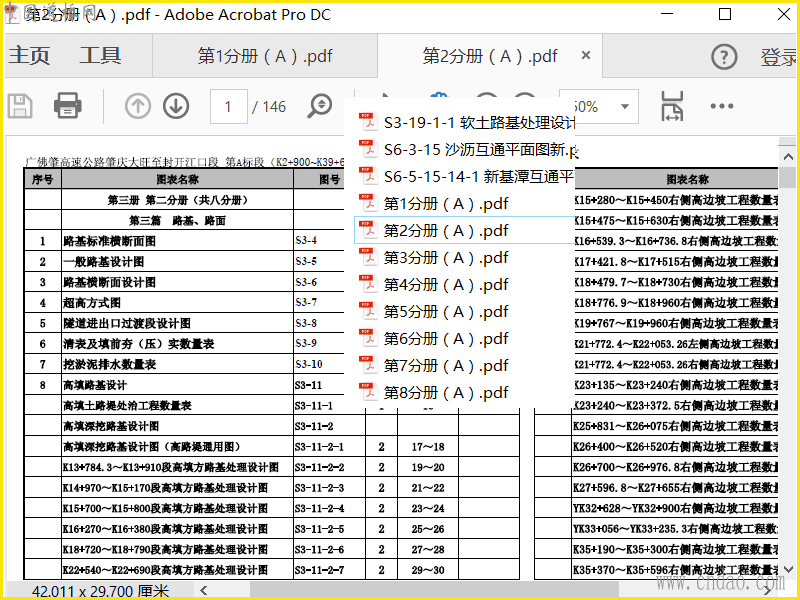The height and width of the screenshot is (600, 800).
Task: Open the Help question mark
Action: point(724,57)
